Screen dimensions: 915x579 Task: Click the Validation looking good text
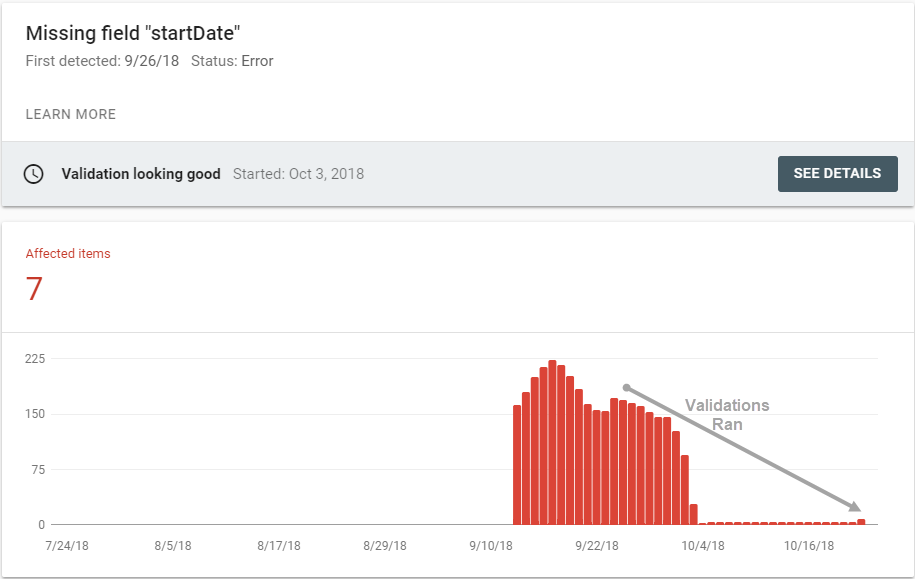pyautogui.click(x=141, y=174)
